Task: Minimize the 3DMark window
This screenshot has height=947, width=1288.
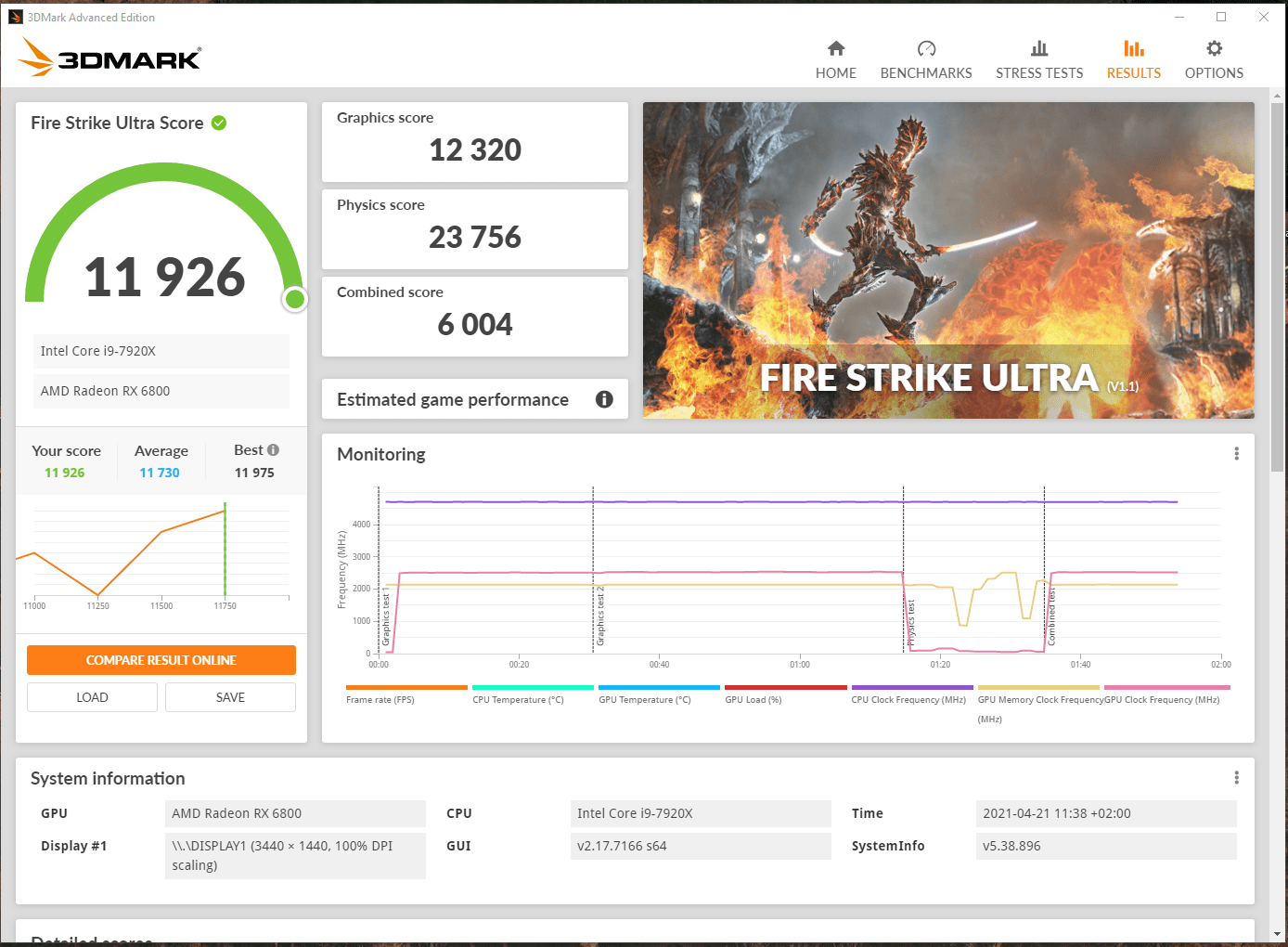Action: (x=1179, y=17)
